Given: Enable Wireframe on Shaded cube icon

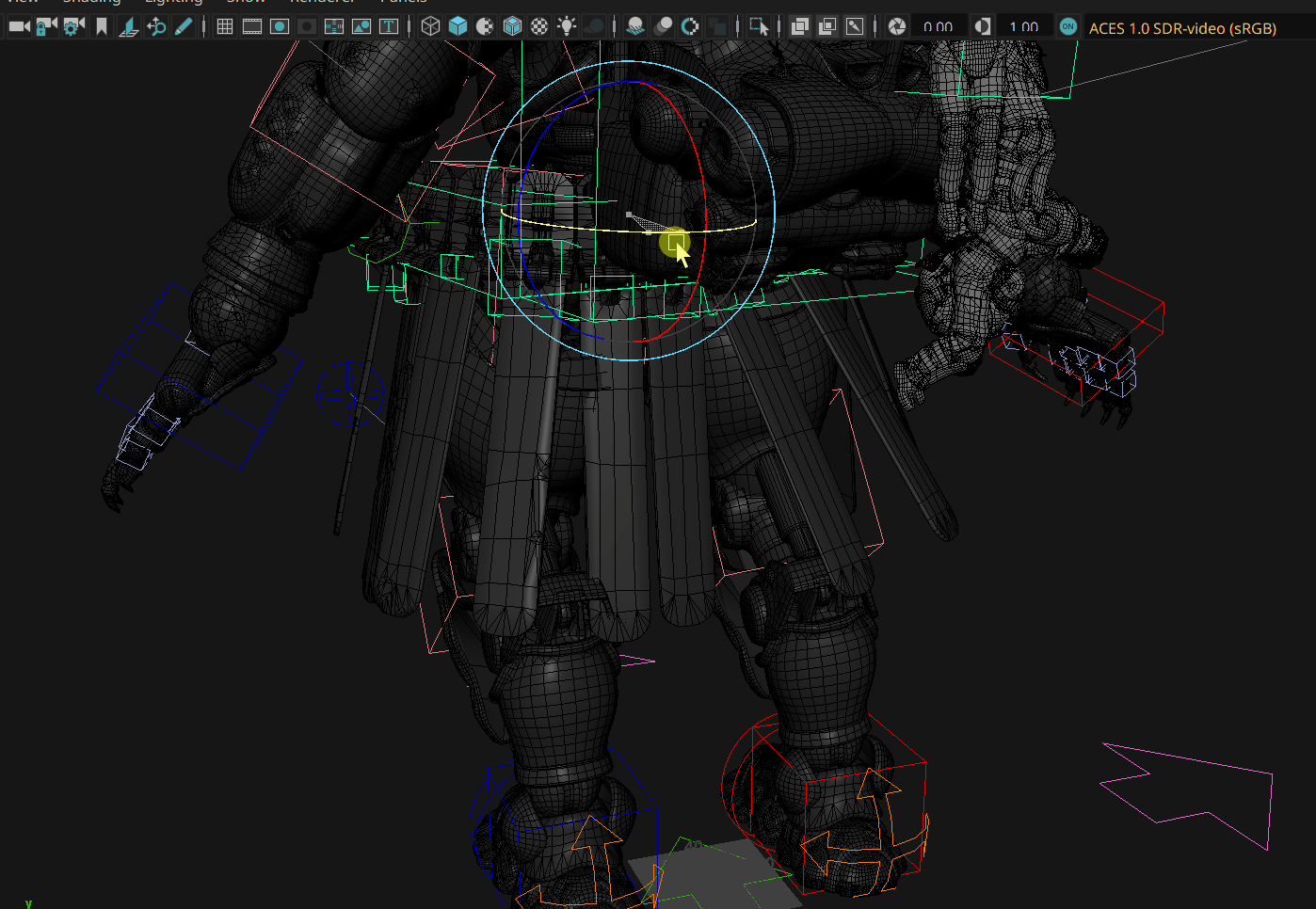Looking at the screenshot, I should tap(512, 26).
